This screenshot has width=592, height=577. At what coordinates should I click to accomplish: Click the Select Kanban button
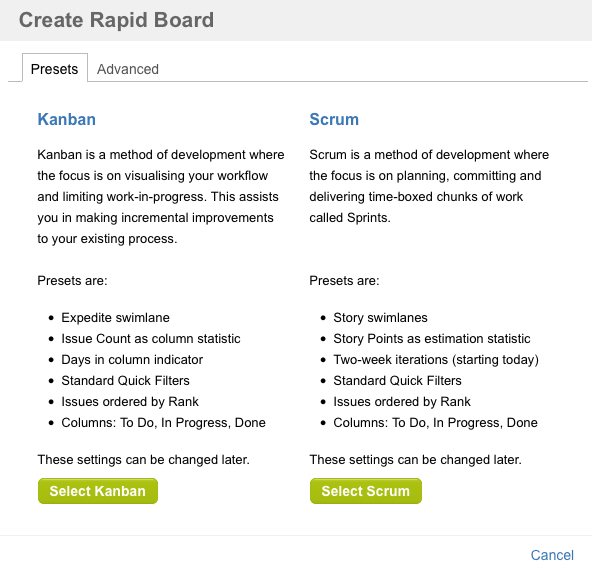(98, 491)
